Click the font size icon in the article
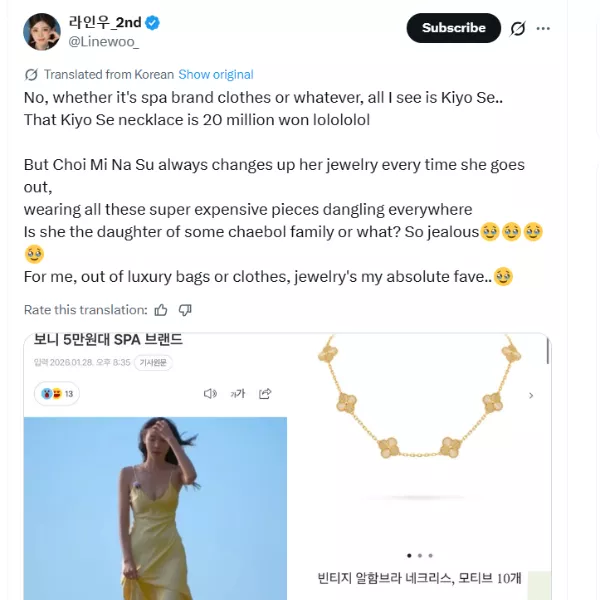The image size is (600, 600). (238, 394)
